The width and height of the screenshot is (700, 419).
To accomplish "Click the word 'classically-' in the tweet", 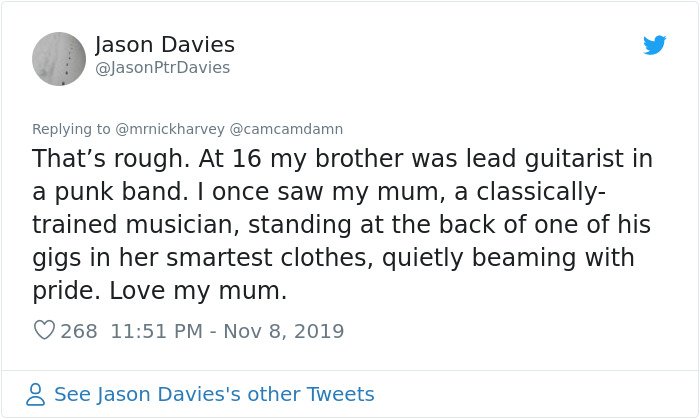I will coord(542,192).
